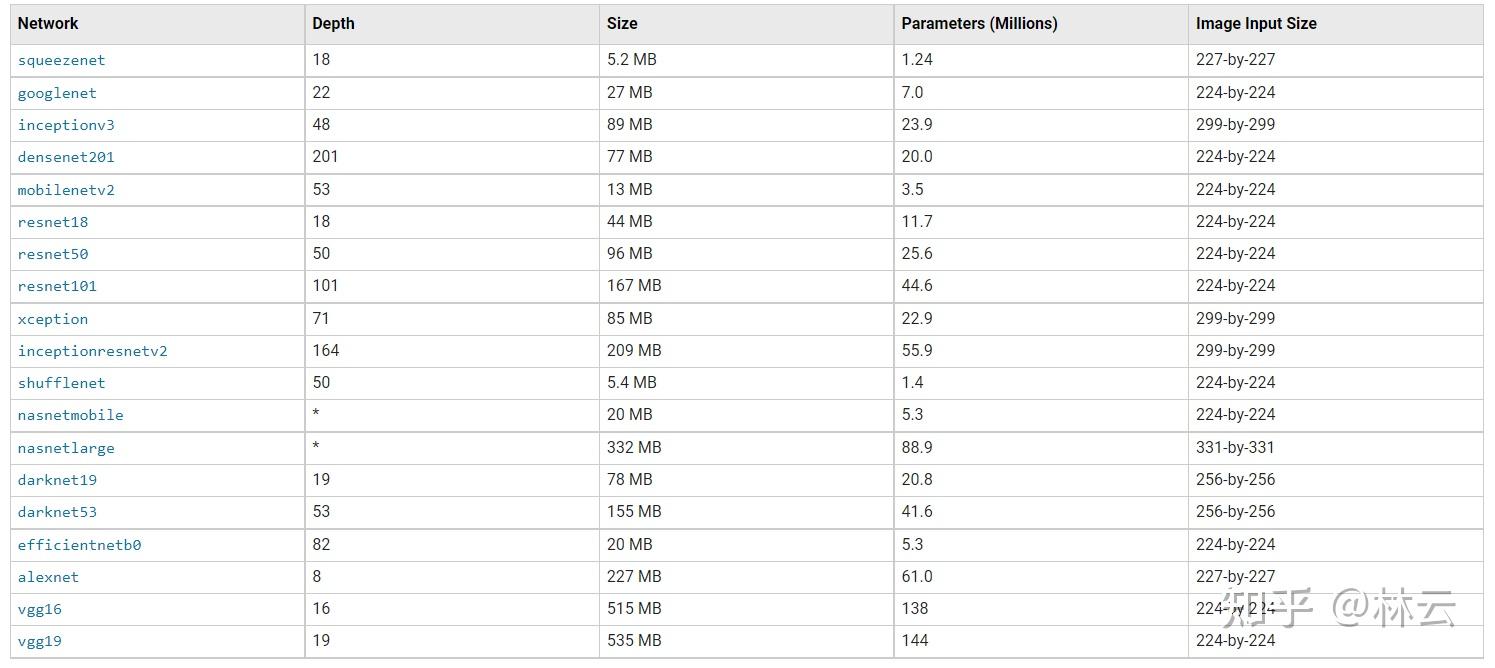
Task: Open the densenet201 link
Action: pyautogui.click(x=66, y=157)
